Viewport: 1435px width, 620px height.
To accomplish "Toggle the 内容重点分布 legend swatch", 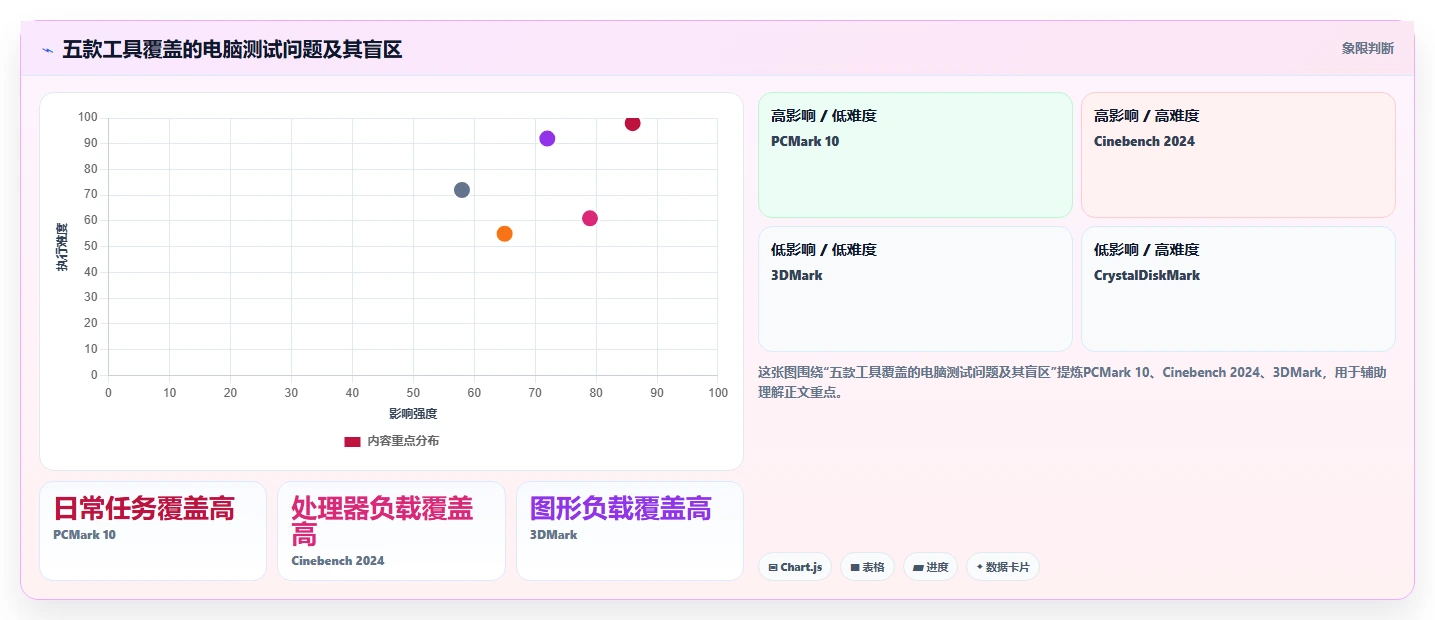I will click(x=352, y=441).
